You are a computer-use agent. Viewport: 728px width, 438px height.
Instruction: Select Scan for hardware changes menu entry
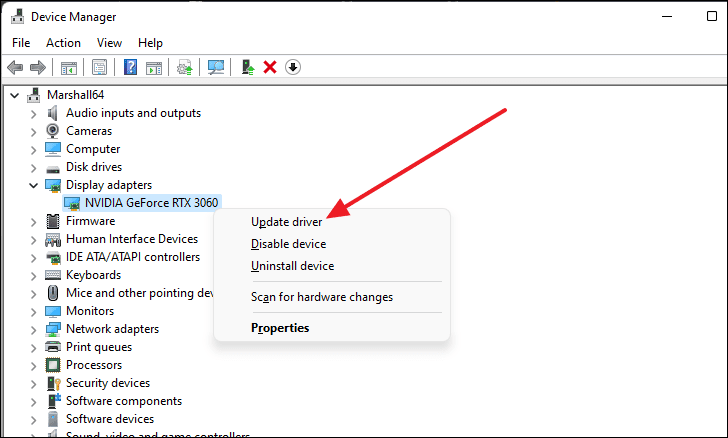pyautogui.click(x=322, y=297)
